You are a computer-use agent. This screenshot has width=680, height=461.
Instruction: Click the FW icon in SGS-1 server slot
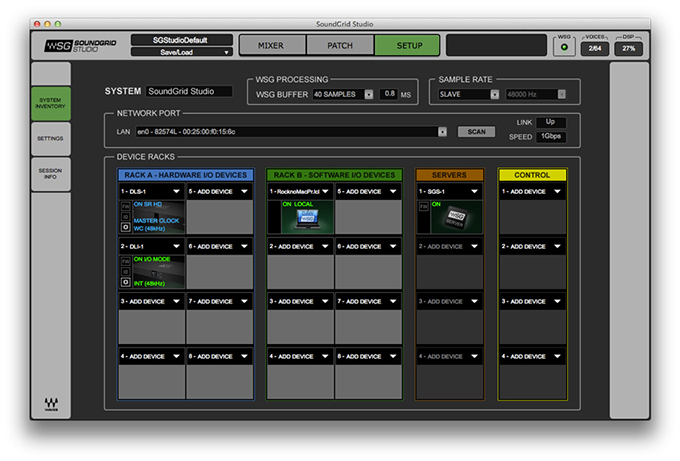423,206
